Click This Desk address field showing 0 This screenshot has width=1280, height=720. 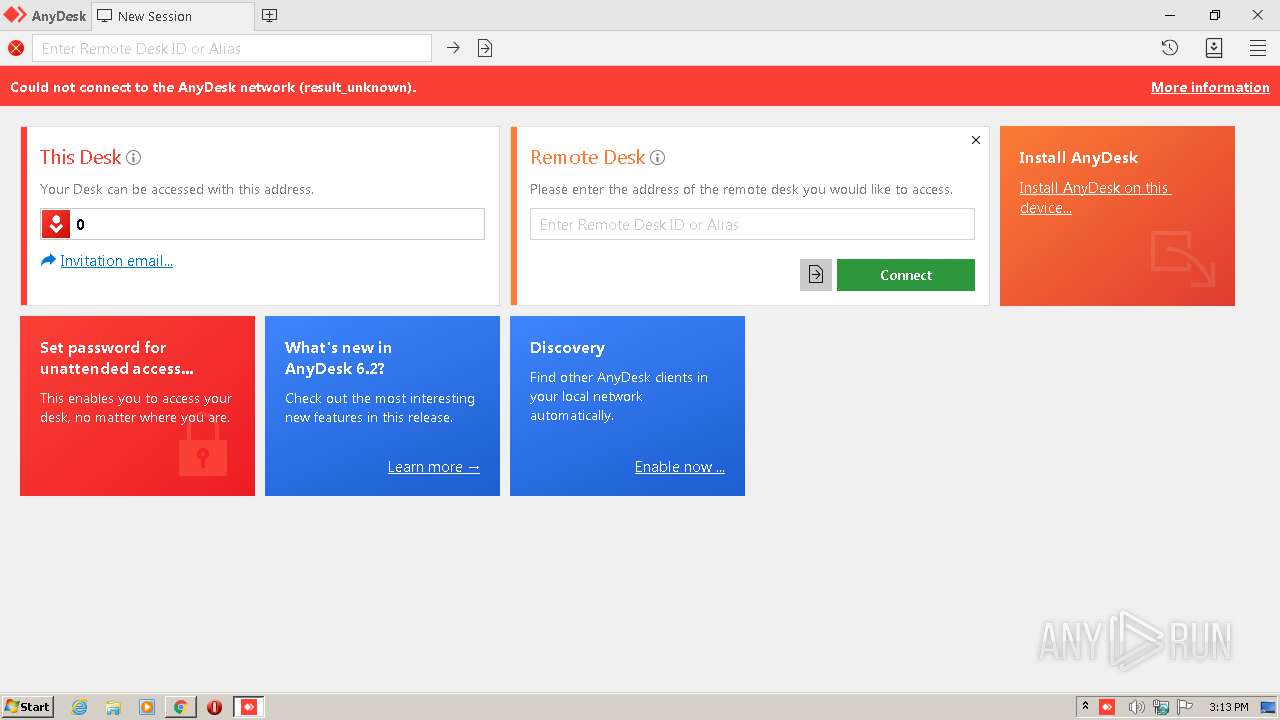pos(262,224)
